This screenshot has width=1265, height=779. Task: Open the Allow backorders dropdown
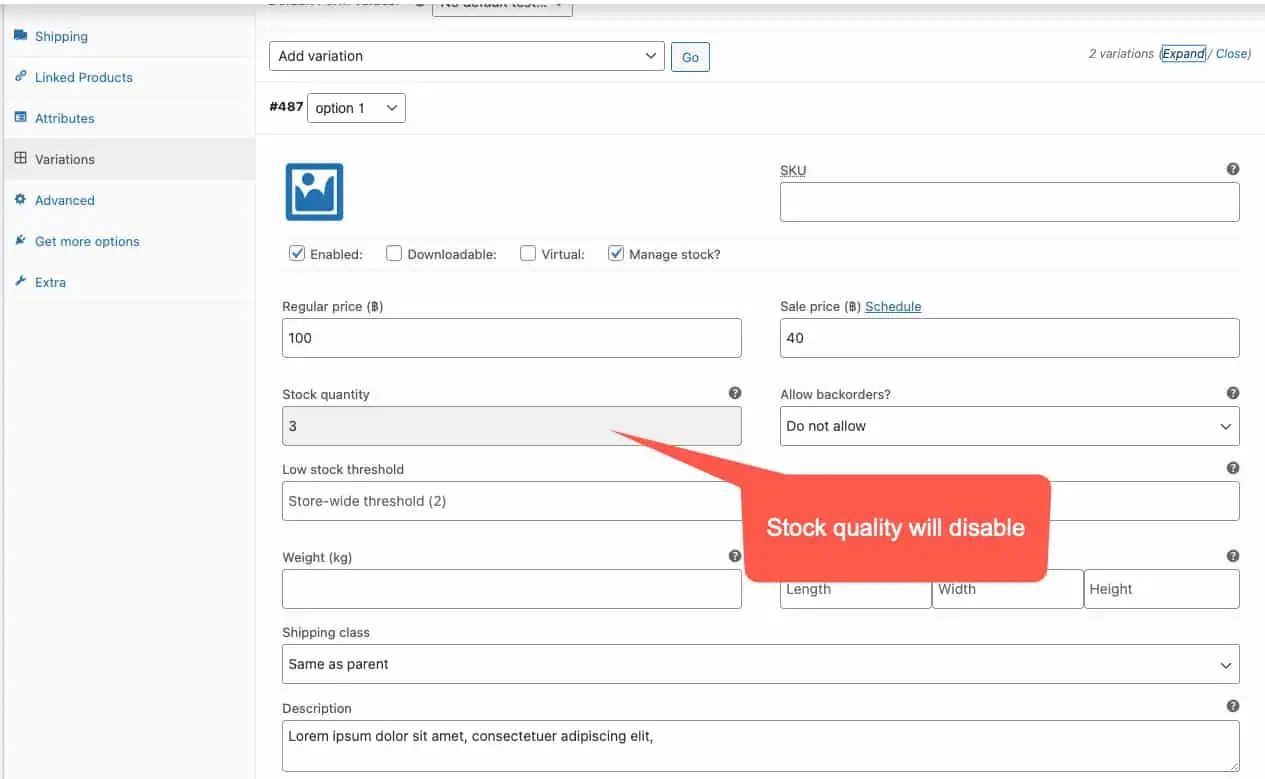click(1008, 426)
